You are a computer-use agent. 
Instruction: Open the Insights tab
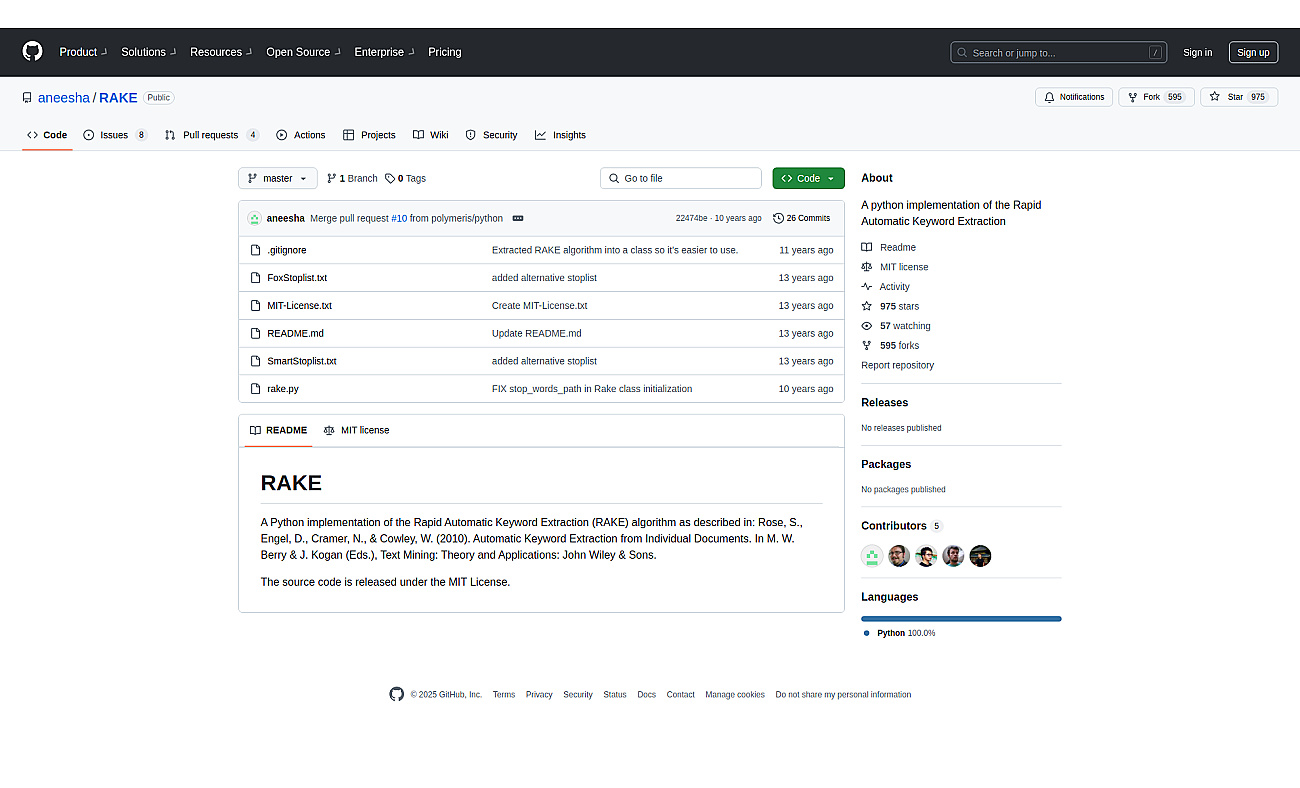click(x=560, y=135)
